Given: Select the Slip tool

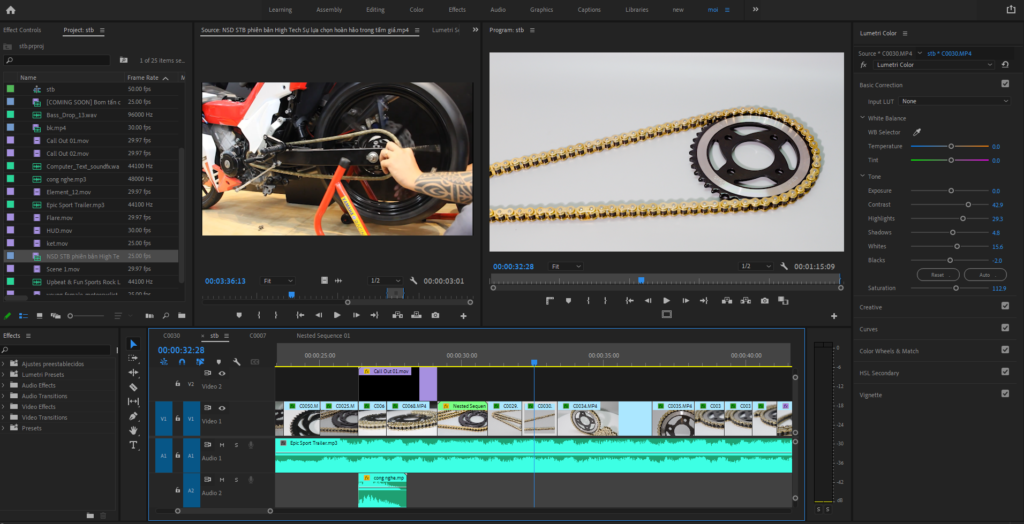Looking at the screenshot, I should coord(133,401).
